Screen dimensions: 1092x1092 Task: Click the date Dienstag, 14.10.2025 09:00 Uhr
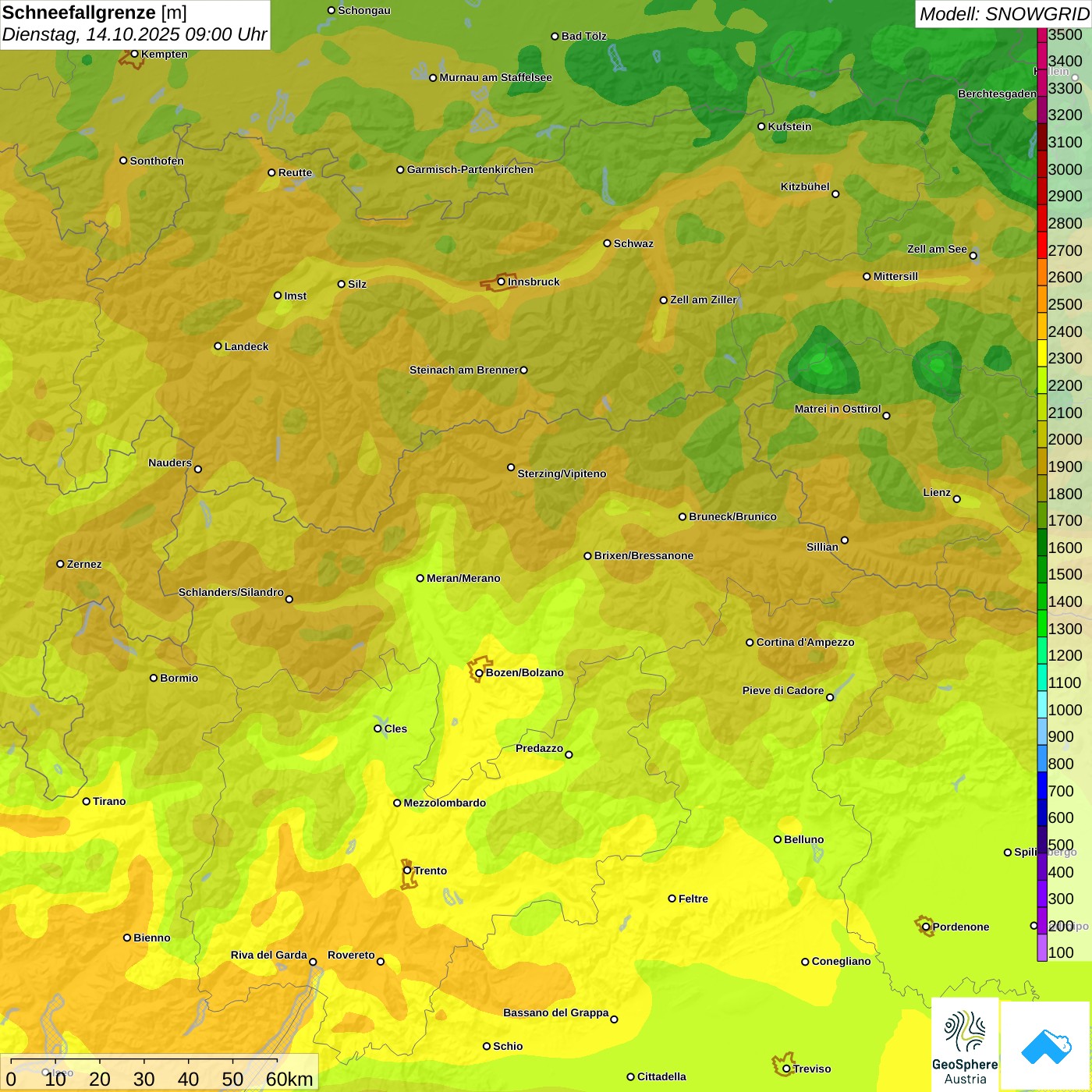click(134, 34)
